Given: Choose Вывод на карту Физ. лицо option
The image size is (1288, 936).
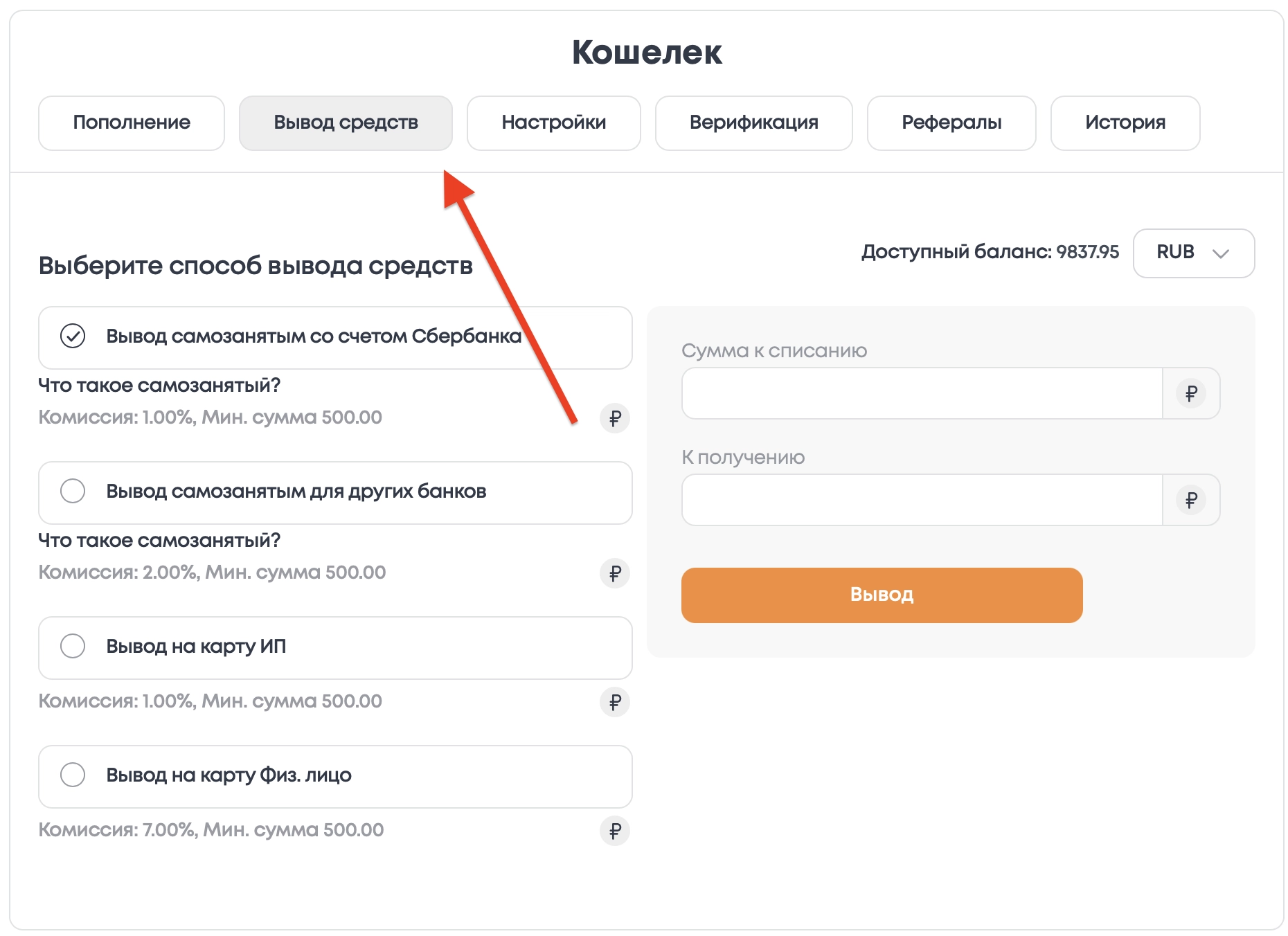Looking at the screenshot, I should pyautogui.click(x=73, y=775).
